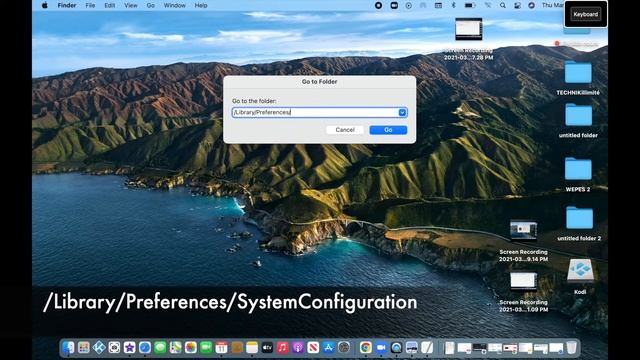This screenshot has width=640, height=360.
Task: Open Launchpad in the Dock
Action: (x=84, y=347)
